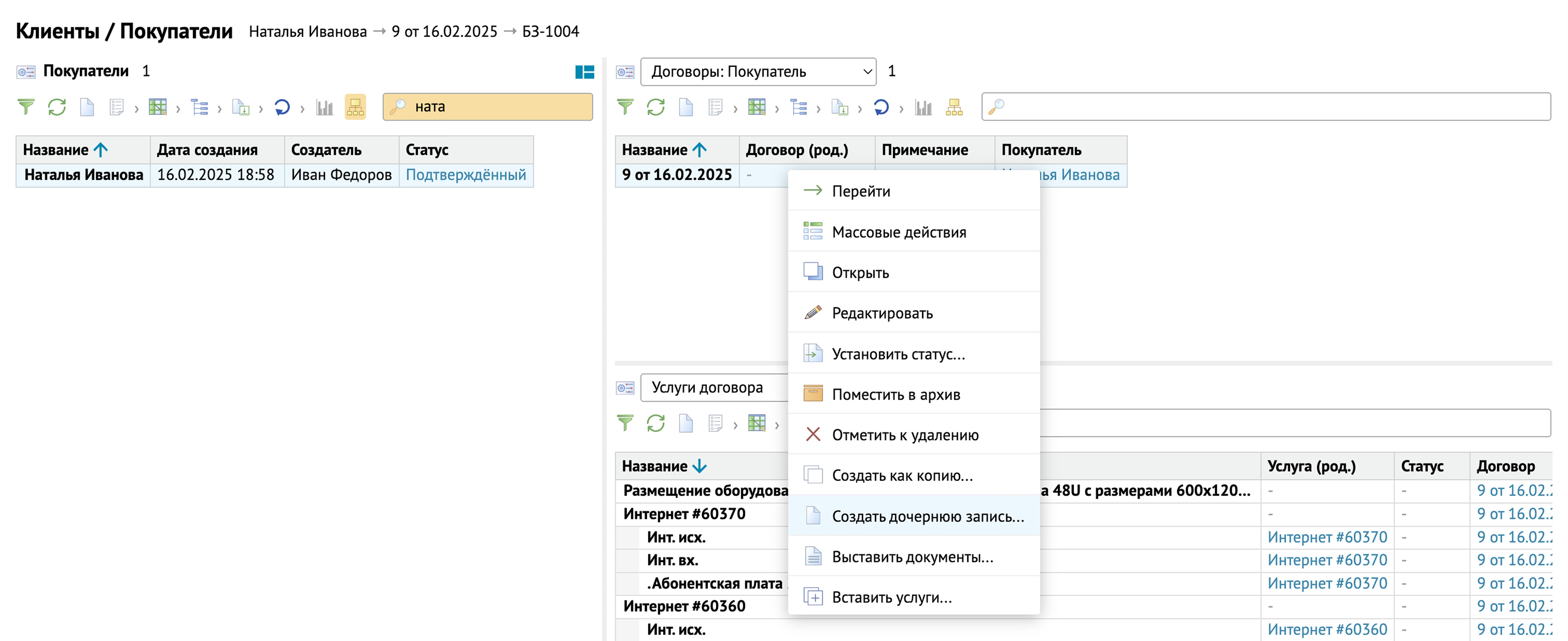Focus Покупатели search field containing ната
Viewport: 1568px width, 641px height.
coord(488,107)
